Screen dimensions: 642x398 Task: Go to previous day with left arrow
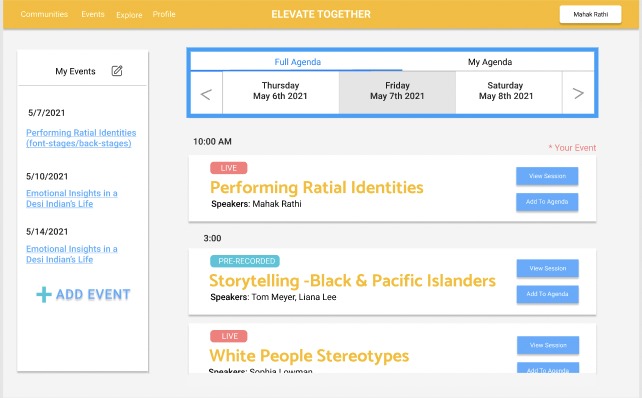[x=206, y=94]
